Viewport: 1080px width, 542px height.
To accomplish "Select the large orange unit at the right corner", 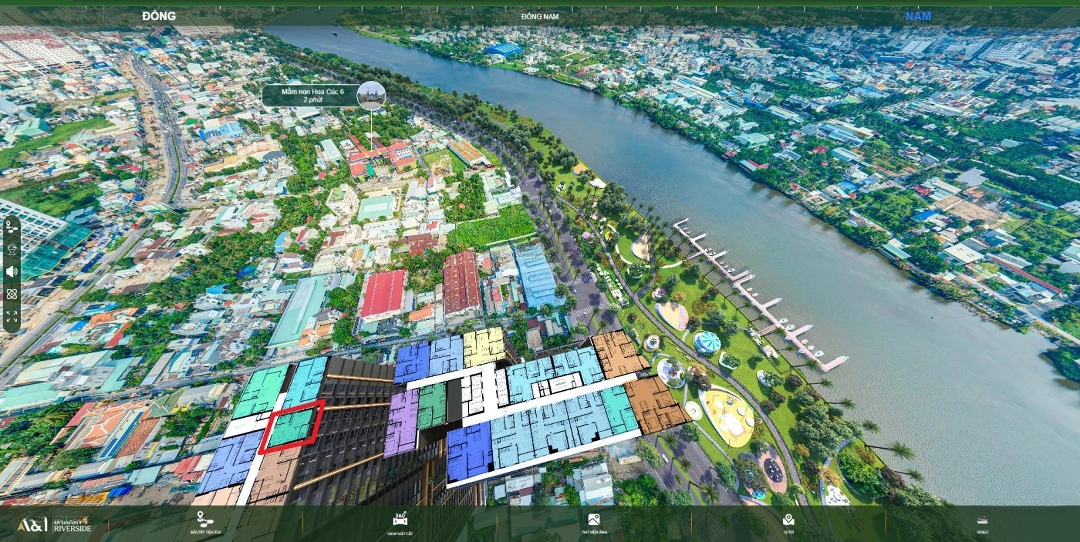I will click(655, 405).
